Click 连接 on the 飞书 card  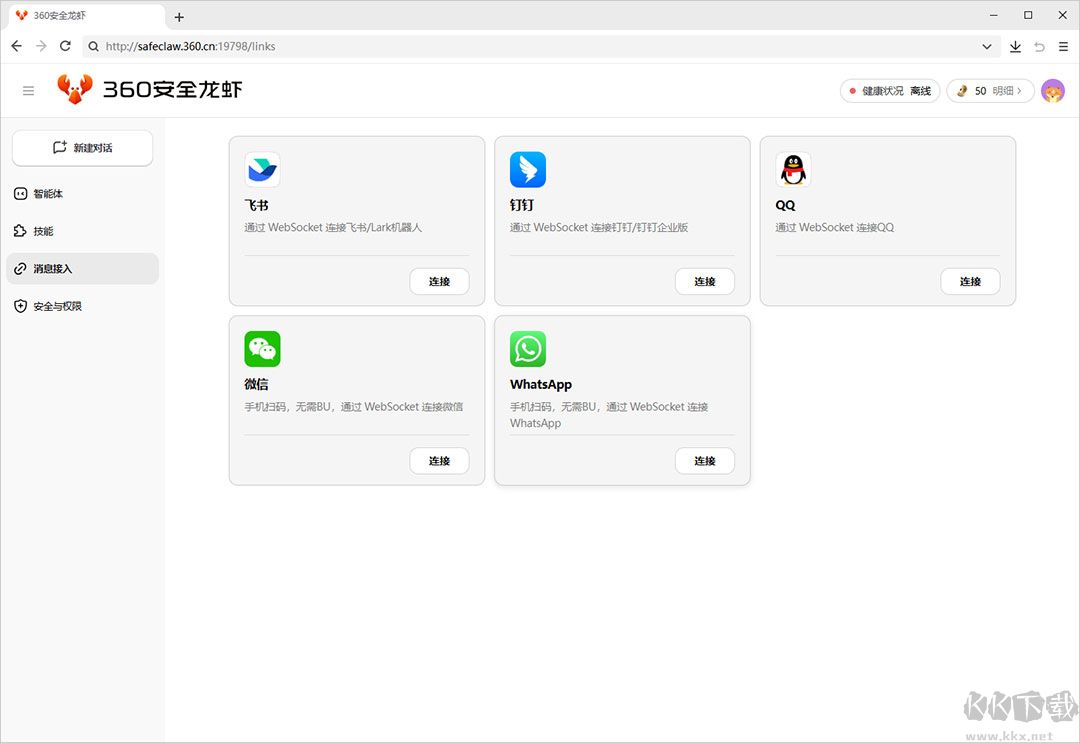pos(439,281)
